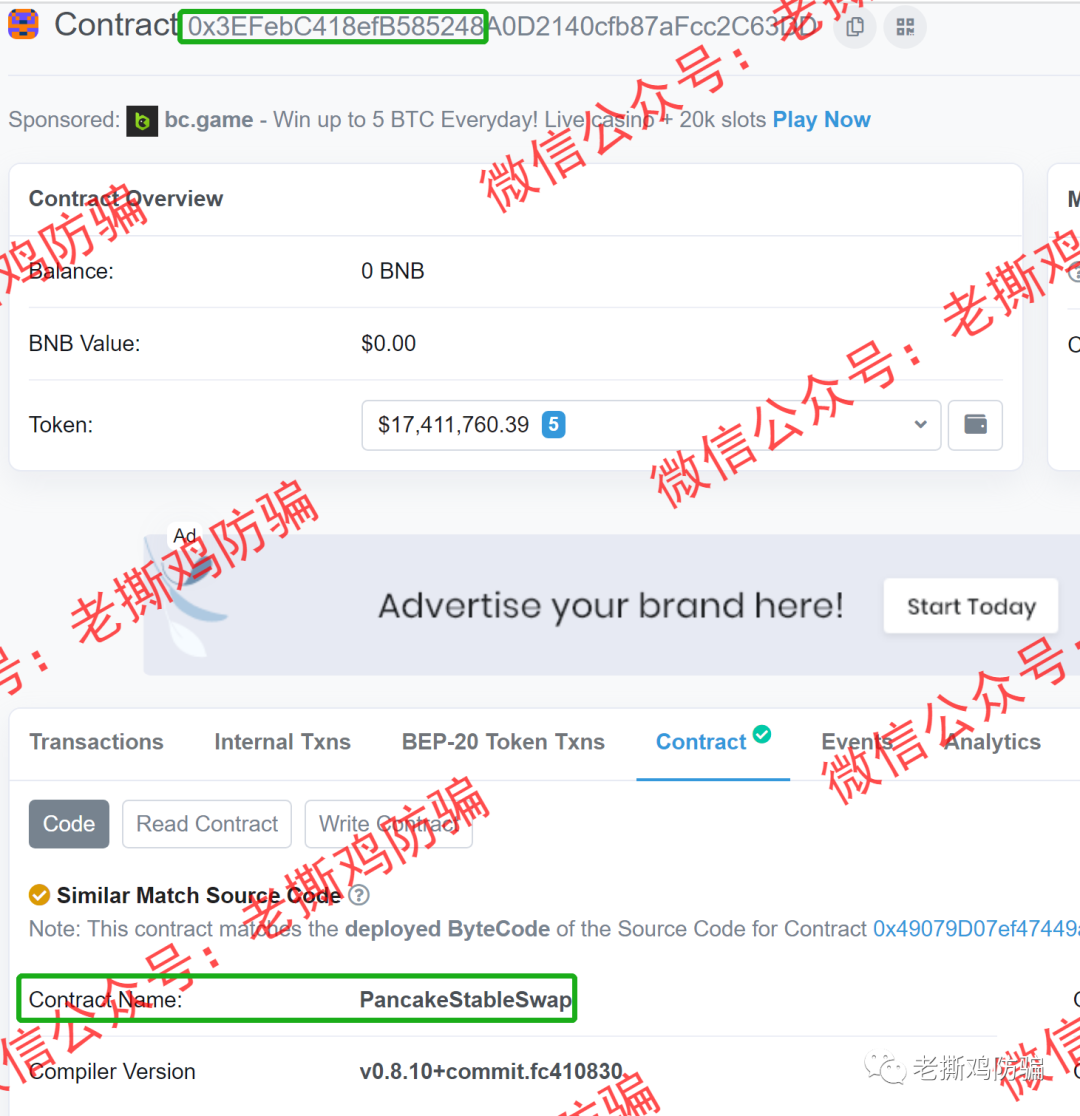Open the bc.game sponsor logo
The width and height of the screenshot is (1080, 1116).
[142, 121]
